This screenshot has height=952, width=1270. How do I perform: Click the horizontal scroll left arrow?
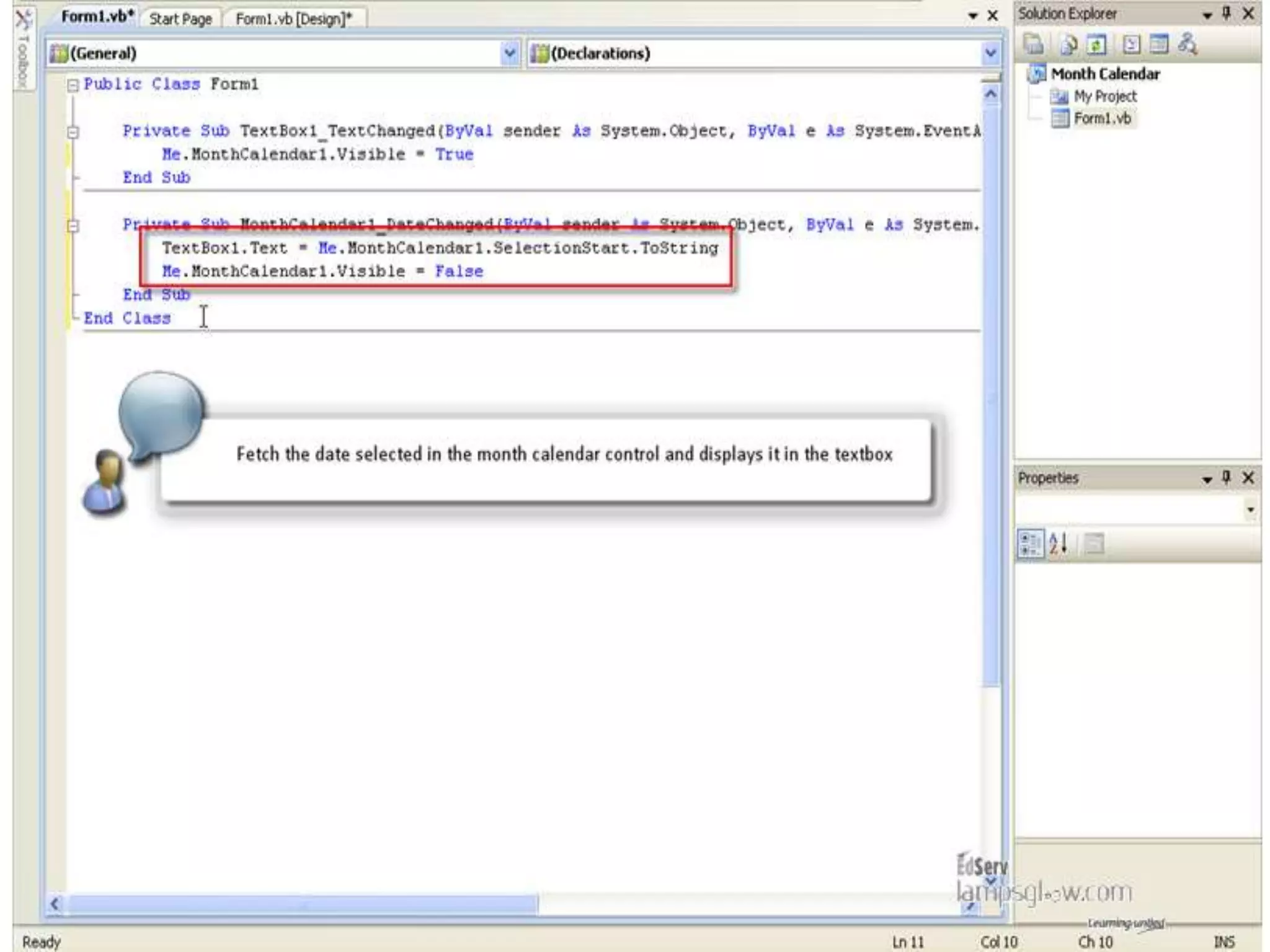click(55, 904)
